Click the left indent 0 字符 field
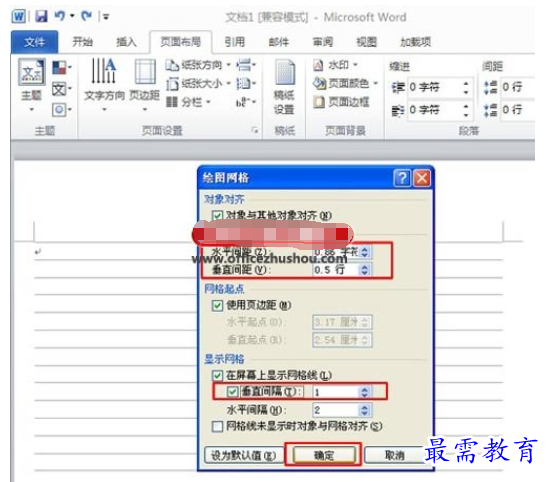This screenshot has height=482, width=546. [434, 87]
